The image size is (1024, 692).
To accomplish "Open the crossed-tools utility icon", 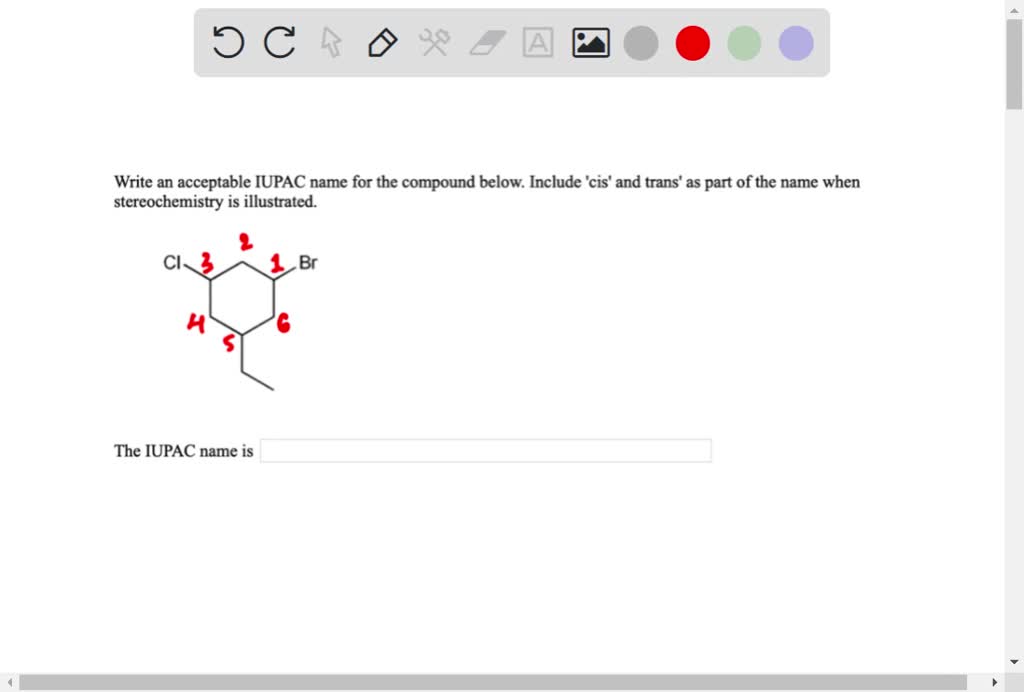I will pyautogui.click(x=434, y=43).
